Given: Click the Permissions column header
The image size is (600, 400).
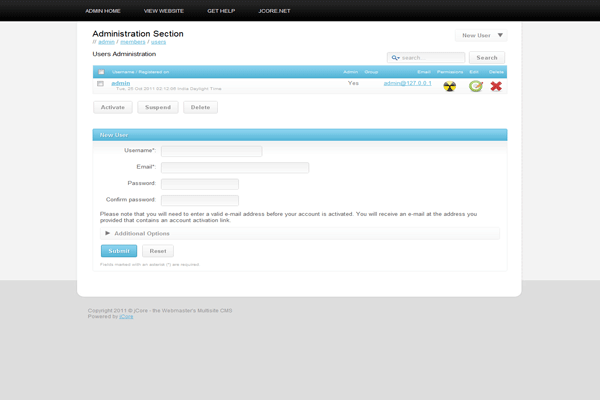Looking at the screenshot, I should coord(450,72).
